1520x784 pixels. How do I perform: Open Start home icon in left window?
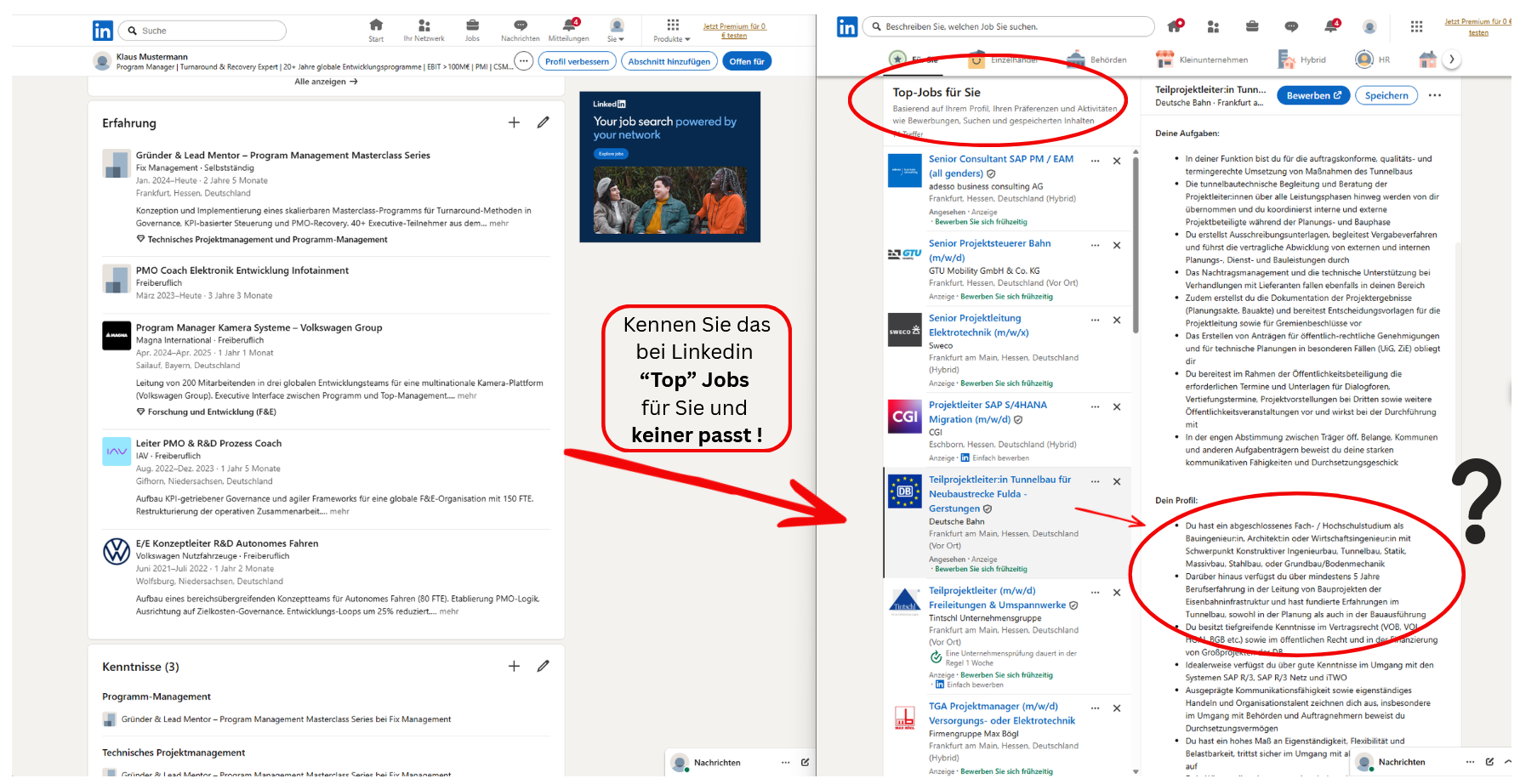pos(376,30)
